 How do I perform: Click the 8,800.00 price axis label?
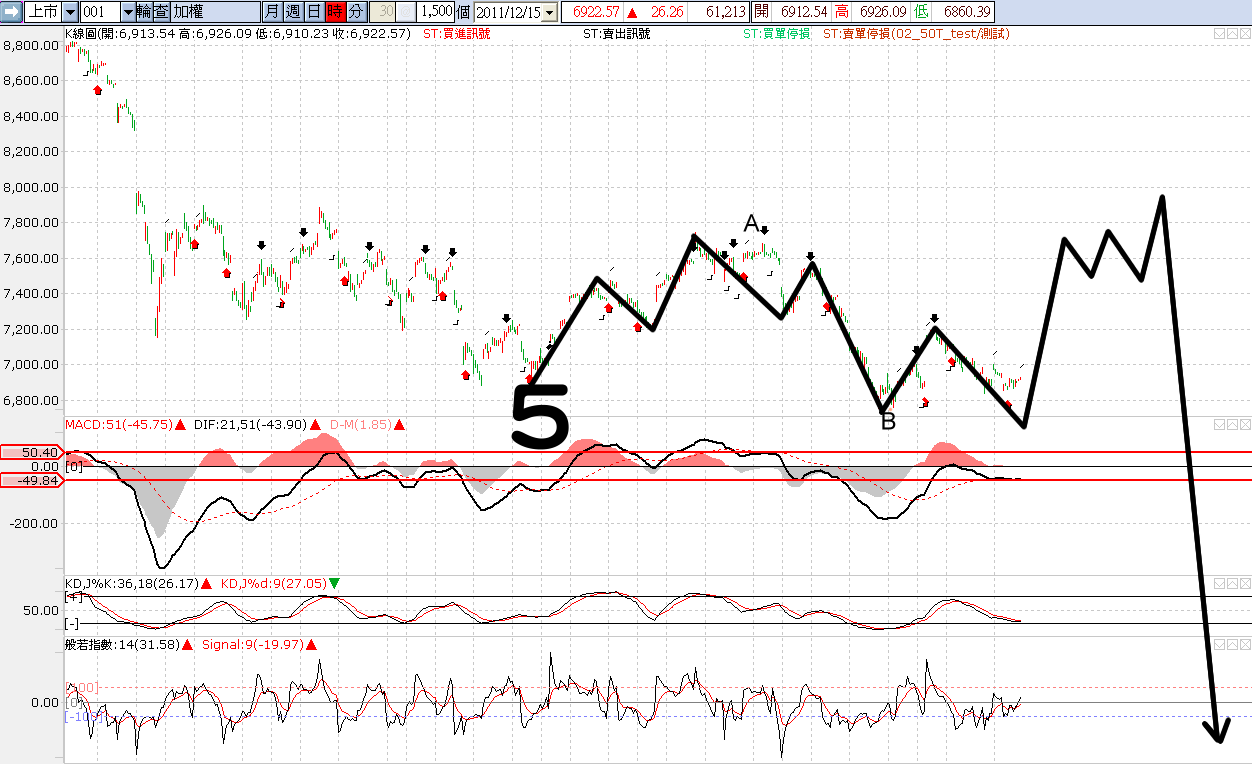tap(30, 46)
